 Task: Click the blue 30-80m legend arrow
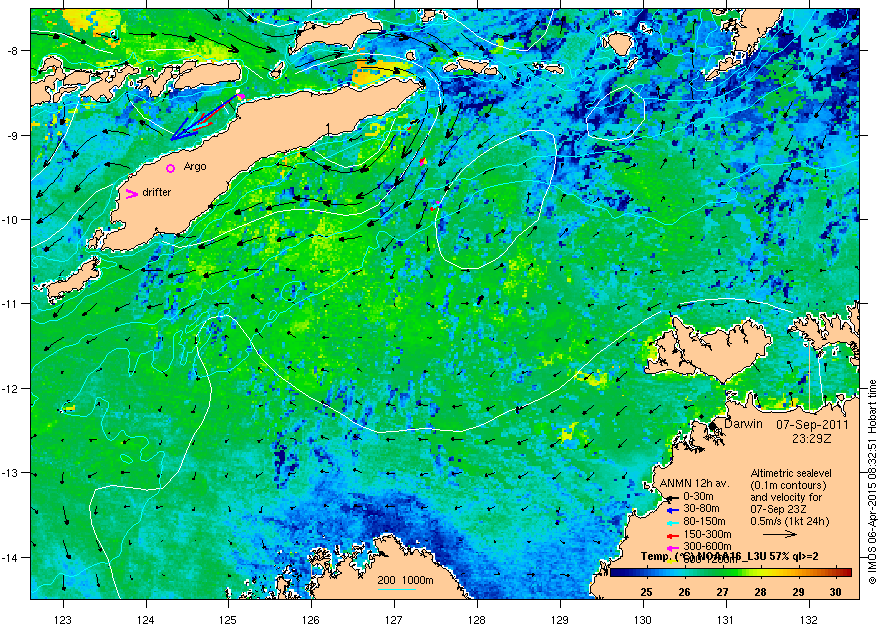pos(672,510)
